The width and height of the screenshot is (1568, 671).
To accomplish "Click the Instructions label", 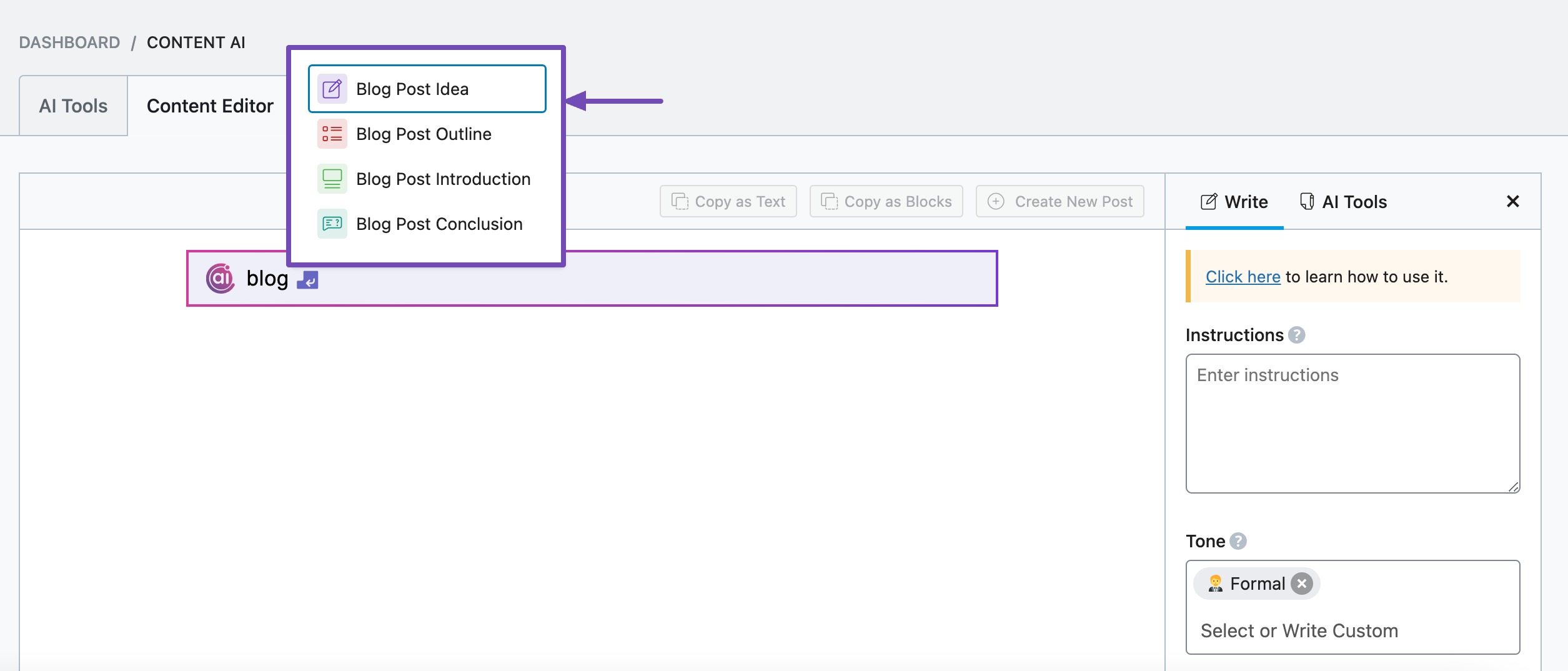I will tap(1234, 335).
